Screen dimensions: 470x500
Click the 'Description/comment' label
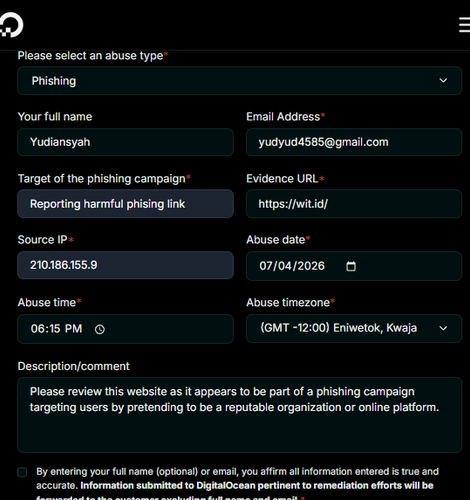(x=73, y=366)
